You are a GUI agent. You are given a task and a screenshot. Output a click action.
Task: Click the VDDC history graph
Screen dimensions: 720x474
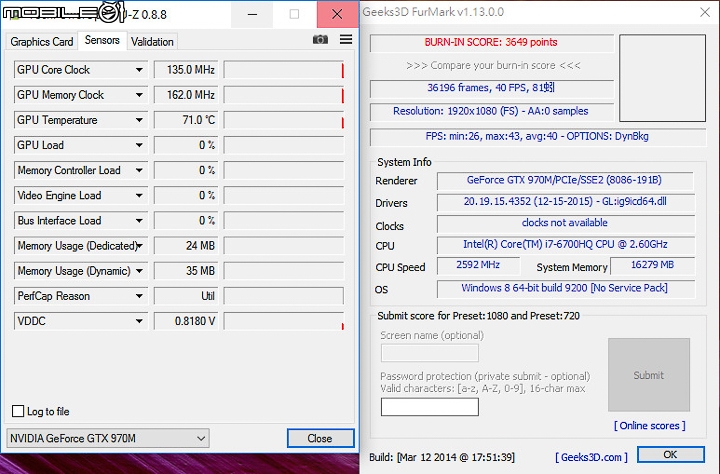[x=284, y=321]
